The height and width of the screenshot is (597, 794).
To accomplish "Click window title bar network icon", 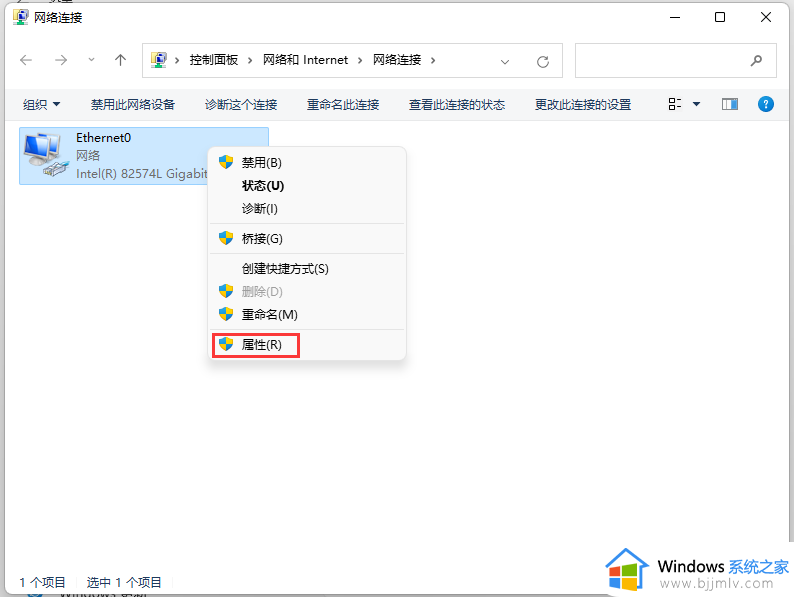I will point(21,17).
